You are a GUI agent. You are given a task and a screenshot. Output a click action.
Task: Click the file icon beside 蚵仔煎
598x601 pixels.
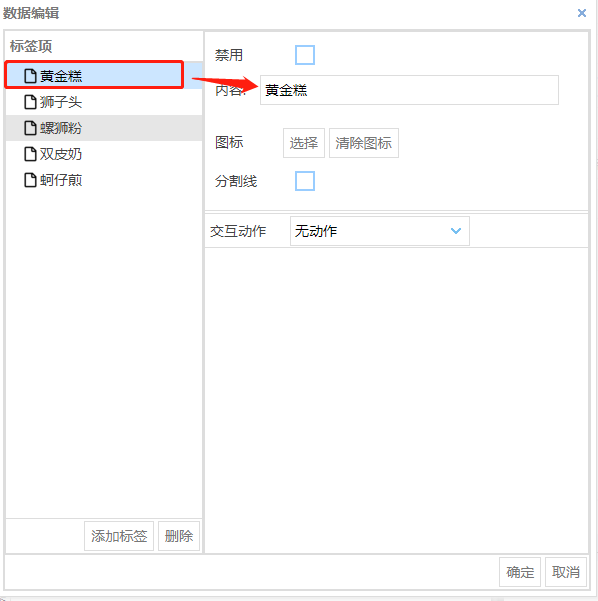pos(30,180)
